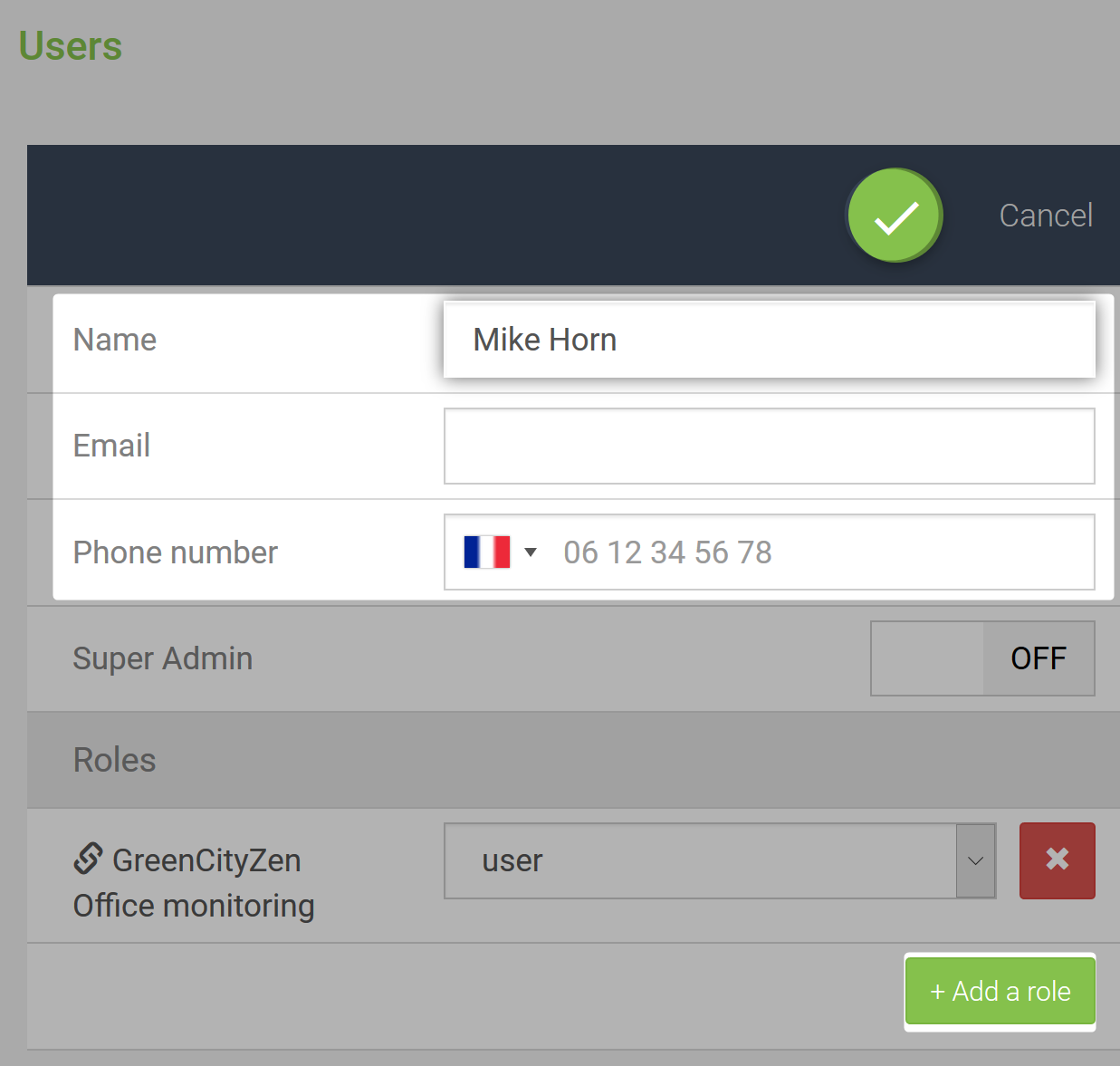Expand the role chevron arrow button
Image resolution: width=1120 pixels, height=1066 pixels.
(x=975, y=860)
